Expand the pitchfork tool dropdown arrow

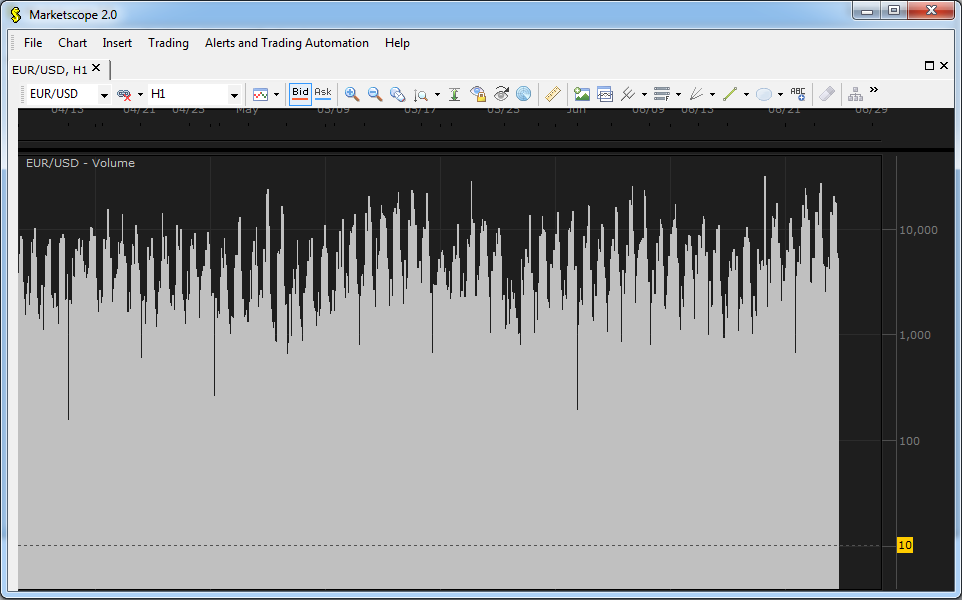point(644,94)
